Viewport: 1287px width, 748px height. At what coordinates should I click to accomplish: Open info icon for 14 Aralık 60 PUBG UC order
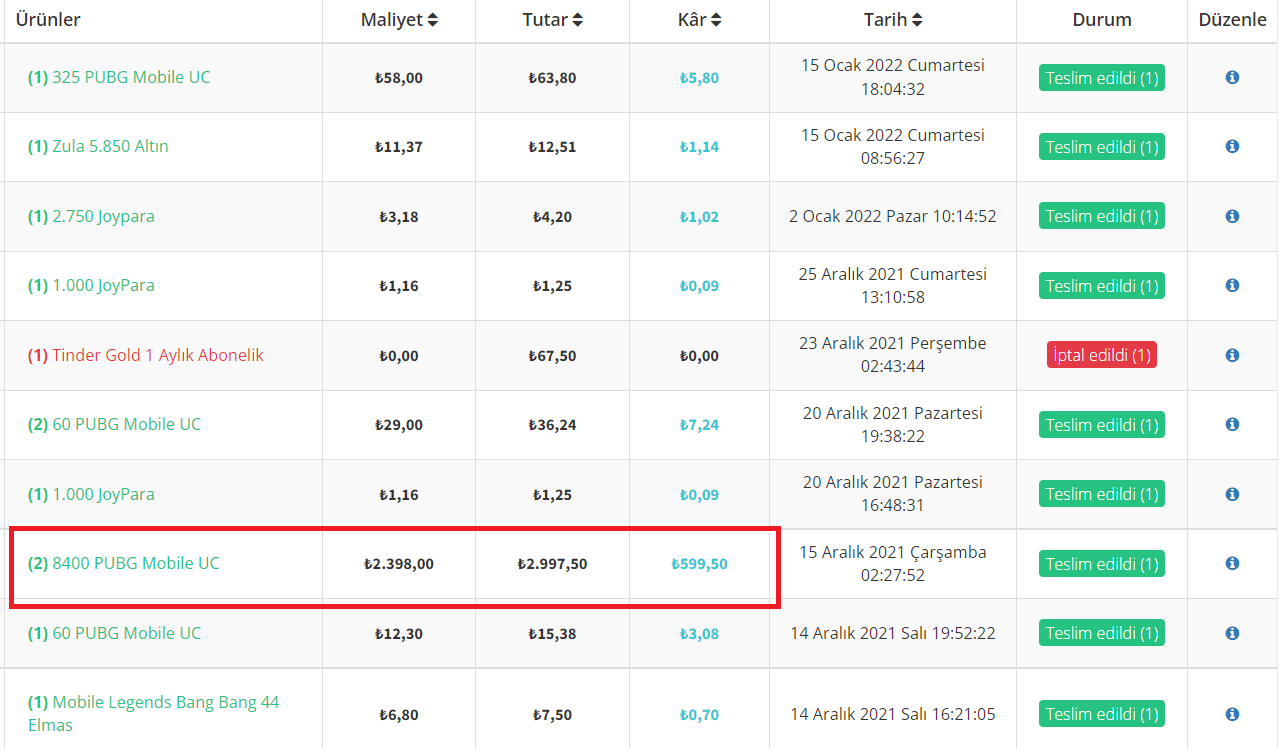[x=1232, y=633]
